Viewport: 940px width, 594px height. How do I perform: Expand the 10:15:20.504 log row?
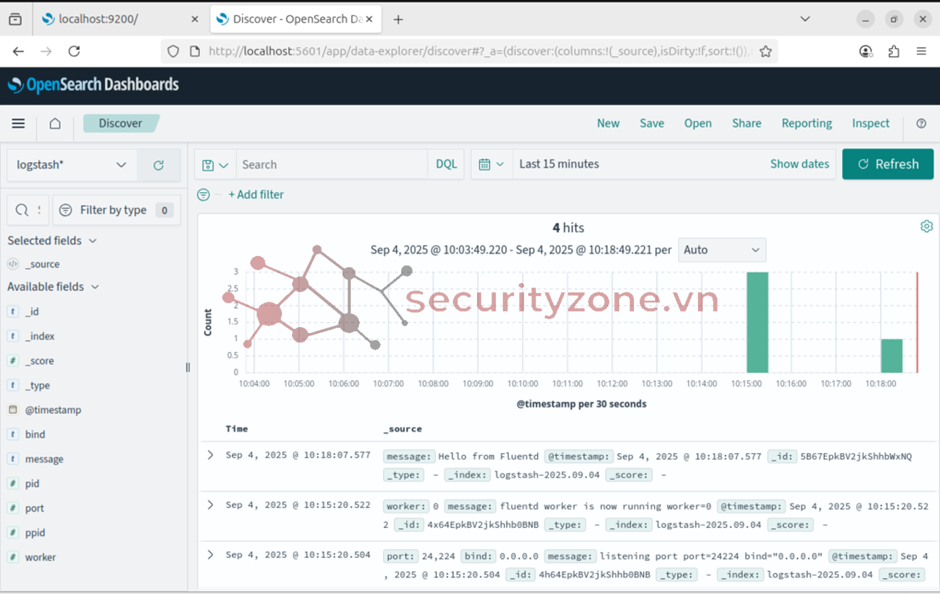click(x=210, y=554)
